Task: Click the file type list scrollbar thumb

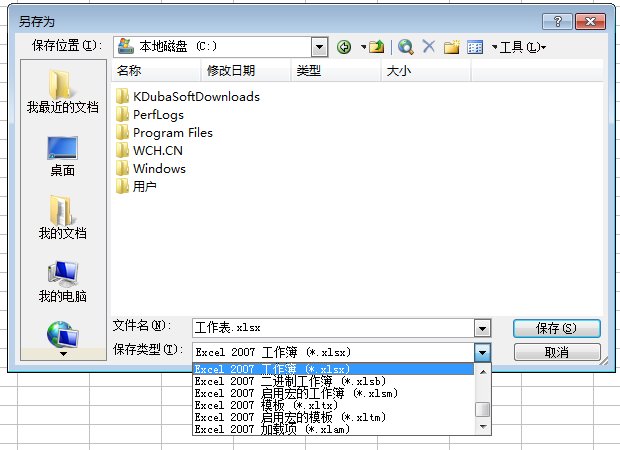Action: pyautogui.click(x=483, y=409)
